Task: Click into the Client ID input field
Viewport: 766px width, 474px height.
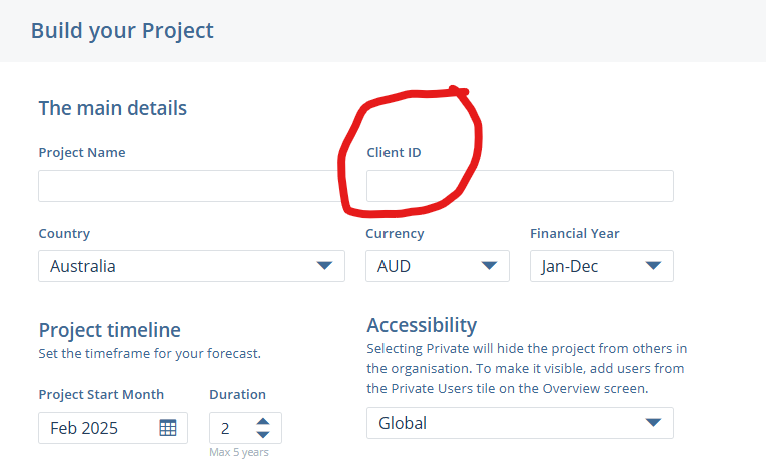Action: [519, 186]
